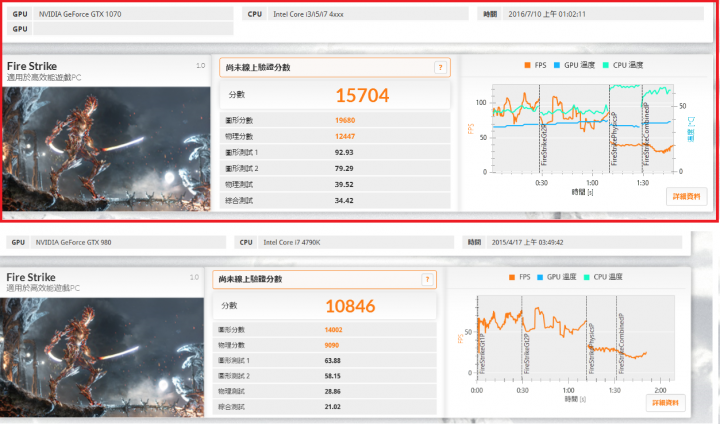Click FireStrikeGt1P marker in GTX 980 chart
The width and height of the screenshot is (720, 424).
[x=482, y=354]
